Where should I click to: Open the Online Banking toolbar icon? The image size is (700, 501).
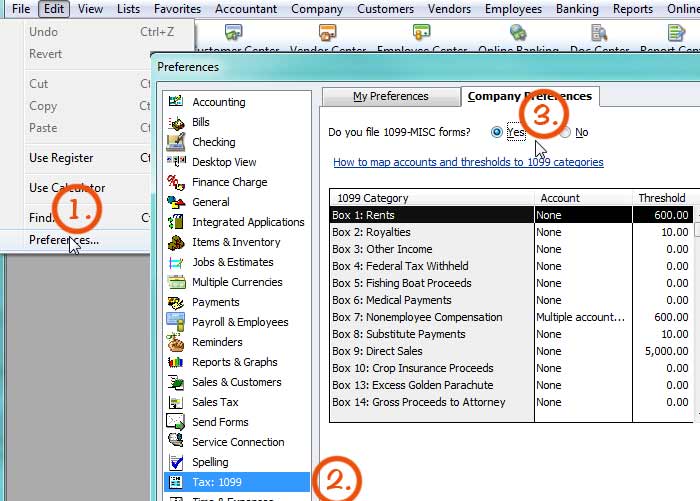click(518, 32)
